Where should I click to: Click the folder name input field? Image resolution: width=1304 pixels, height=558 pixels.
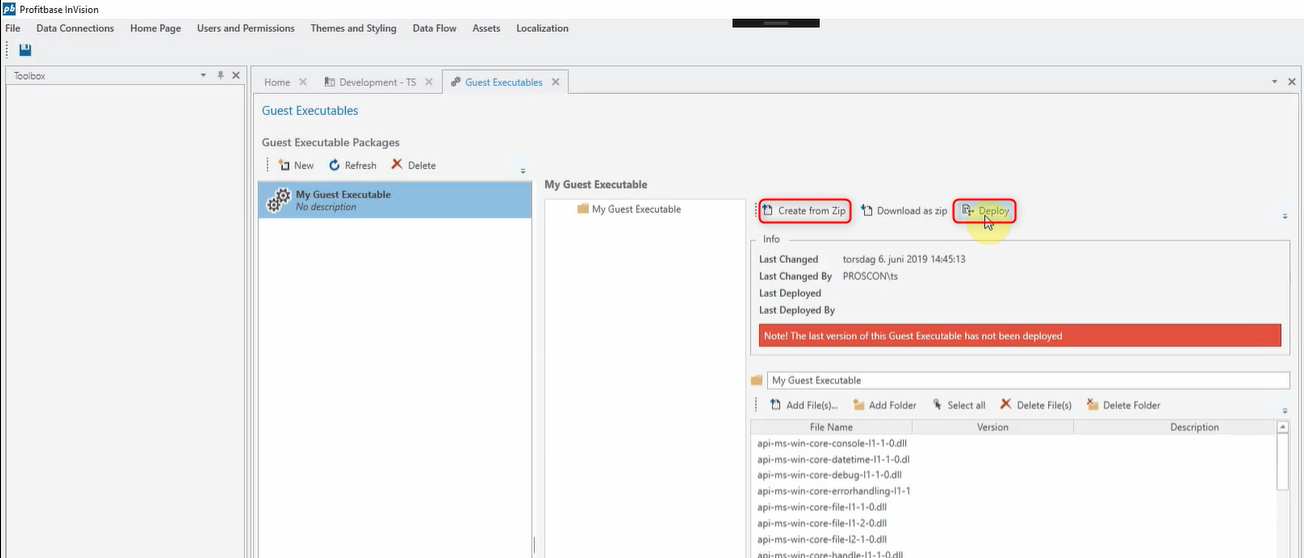click(1027, 380)
